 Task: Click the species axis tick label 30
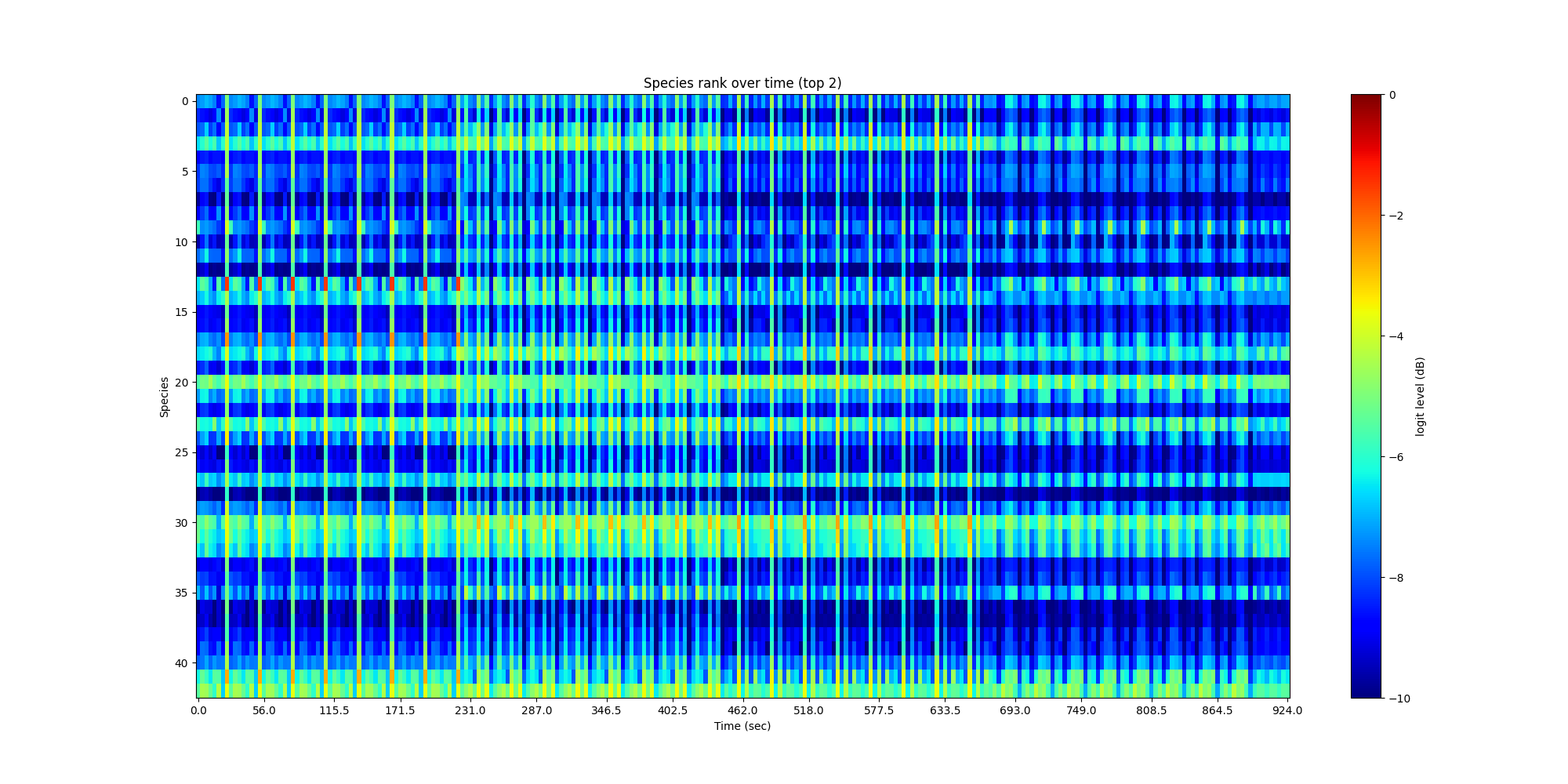coord(181,523)
